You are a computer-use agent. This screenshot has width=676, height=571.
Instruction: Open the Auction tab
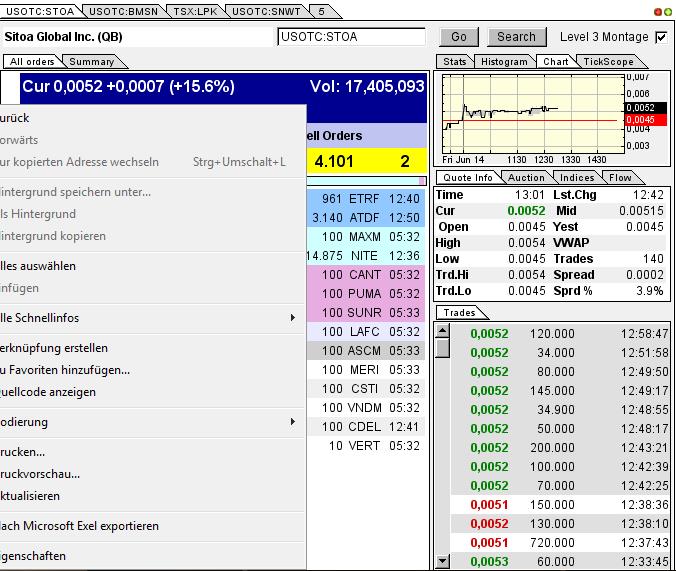527,178
